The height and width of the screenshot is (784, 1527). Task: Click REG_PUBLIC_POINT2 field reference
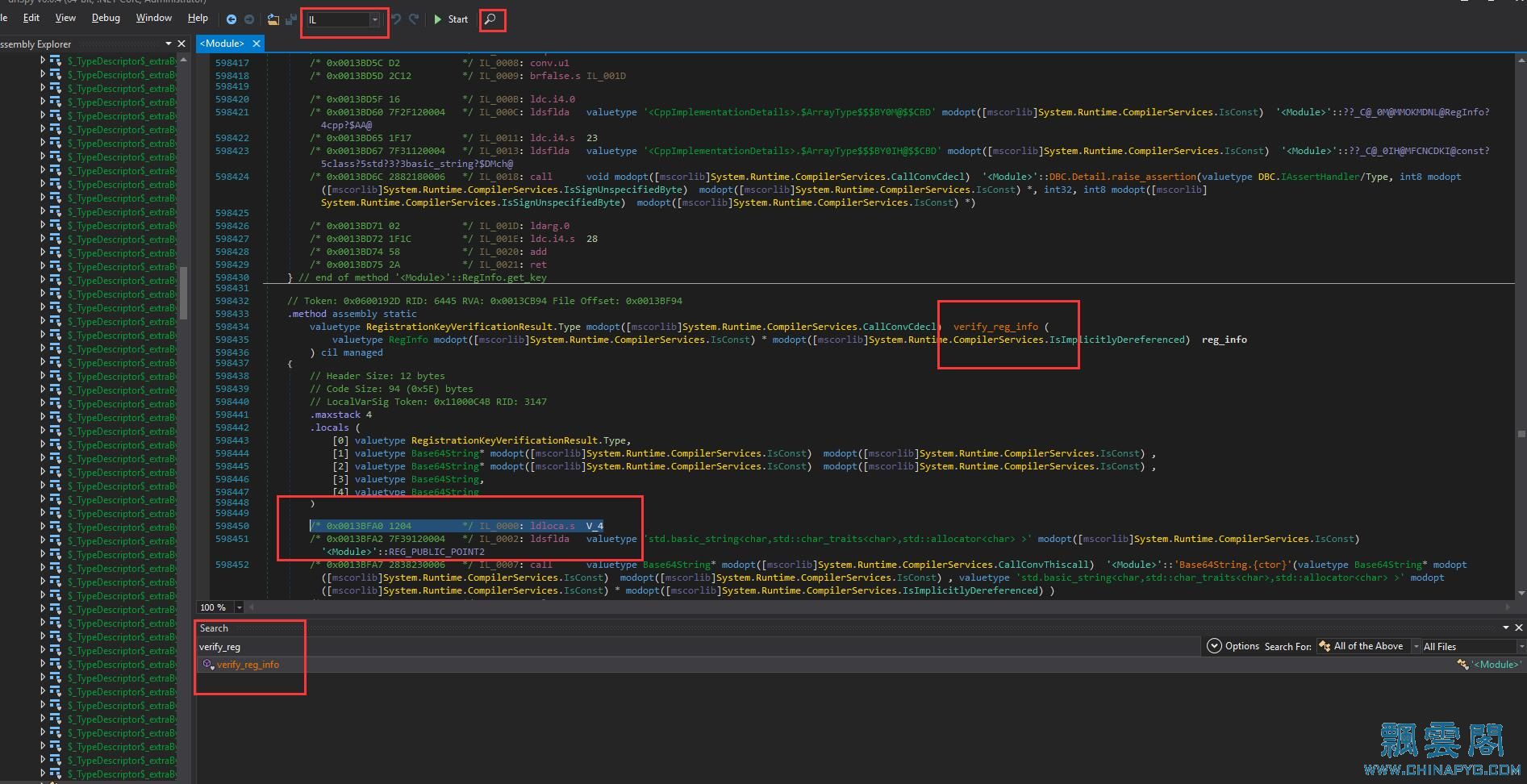[436, 552]
